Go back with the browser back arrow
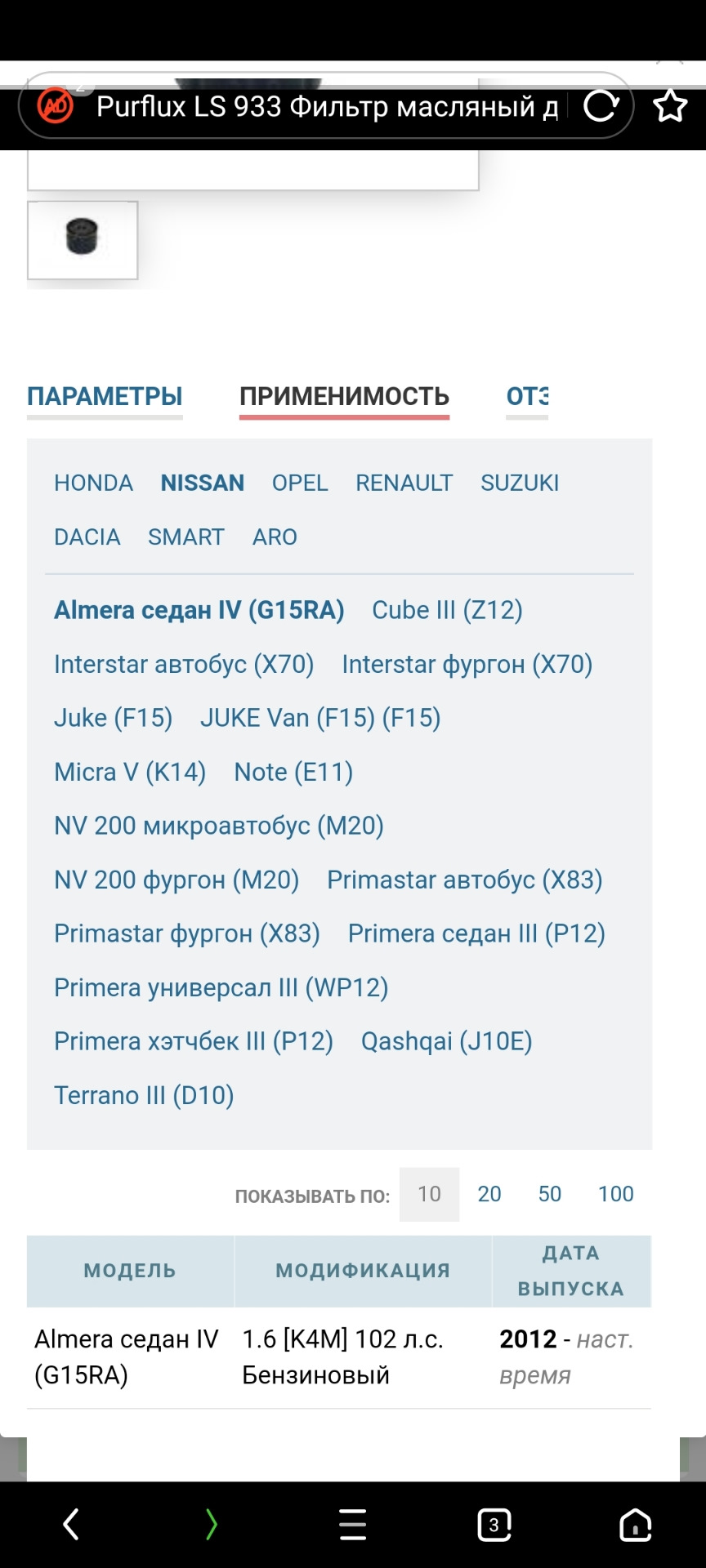 pyautogui.click(x=71, y=1524)
